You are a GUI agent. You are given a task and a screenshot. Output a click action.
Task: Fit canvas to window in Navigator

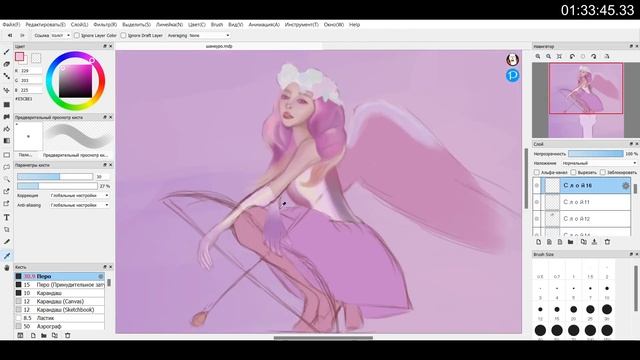click(559, 56)
